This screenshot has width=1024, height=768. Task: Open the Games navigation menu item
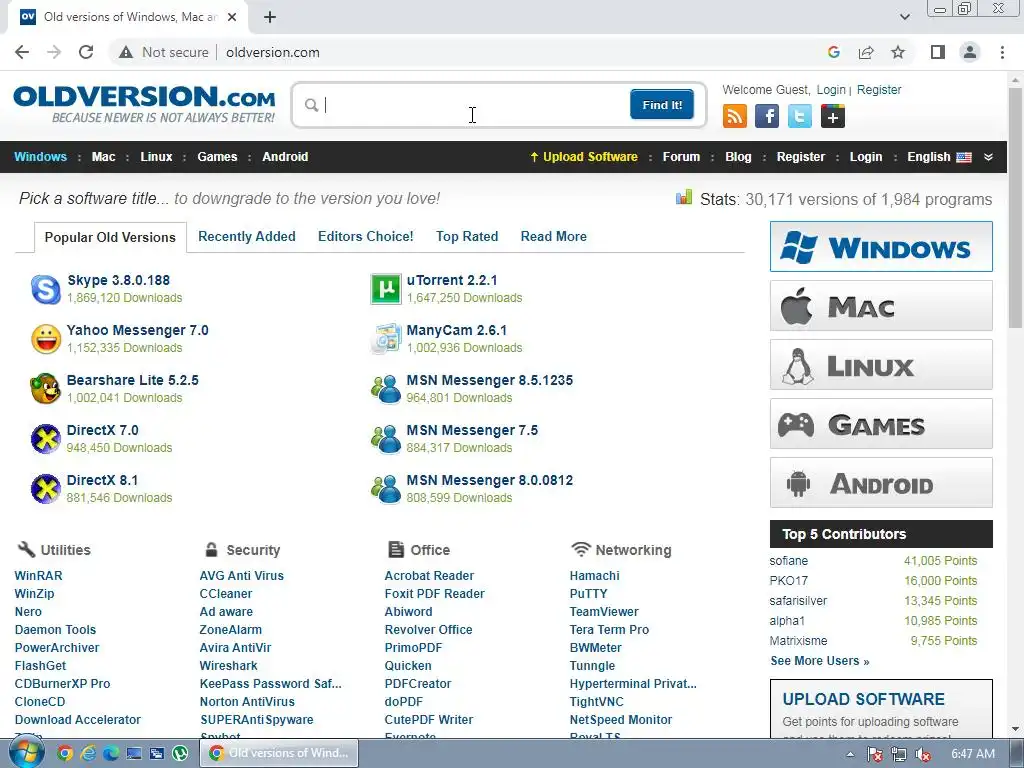pyautogui.click(x=217, y=157)
